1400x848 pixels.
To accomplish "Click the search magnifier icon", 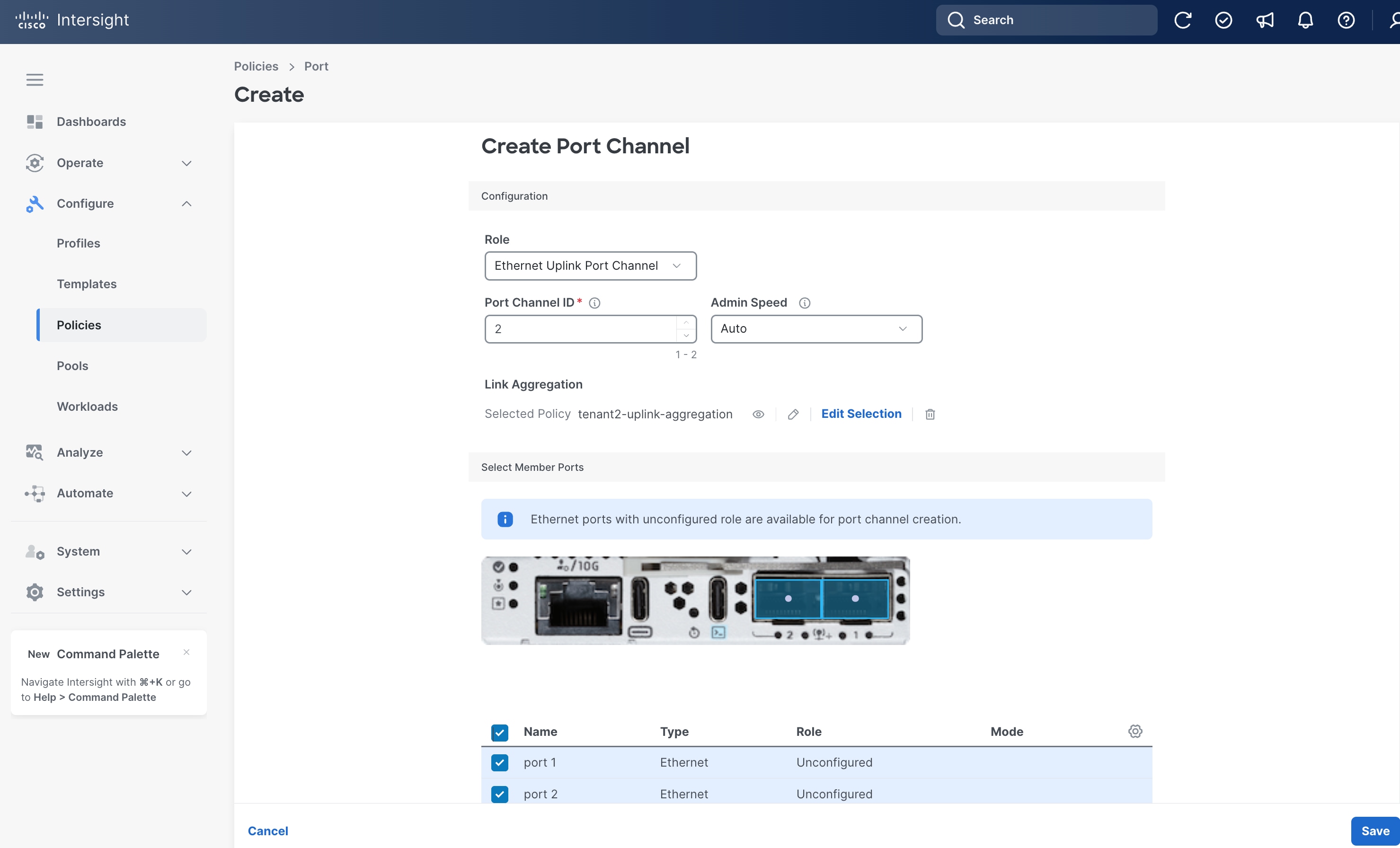I will (x=956, y=20).
